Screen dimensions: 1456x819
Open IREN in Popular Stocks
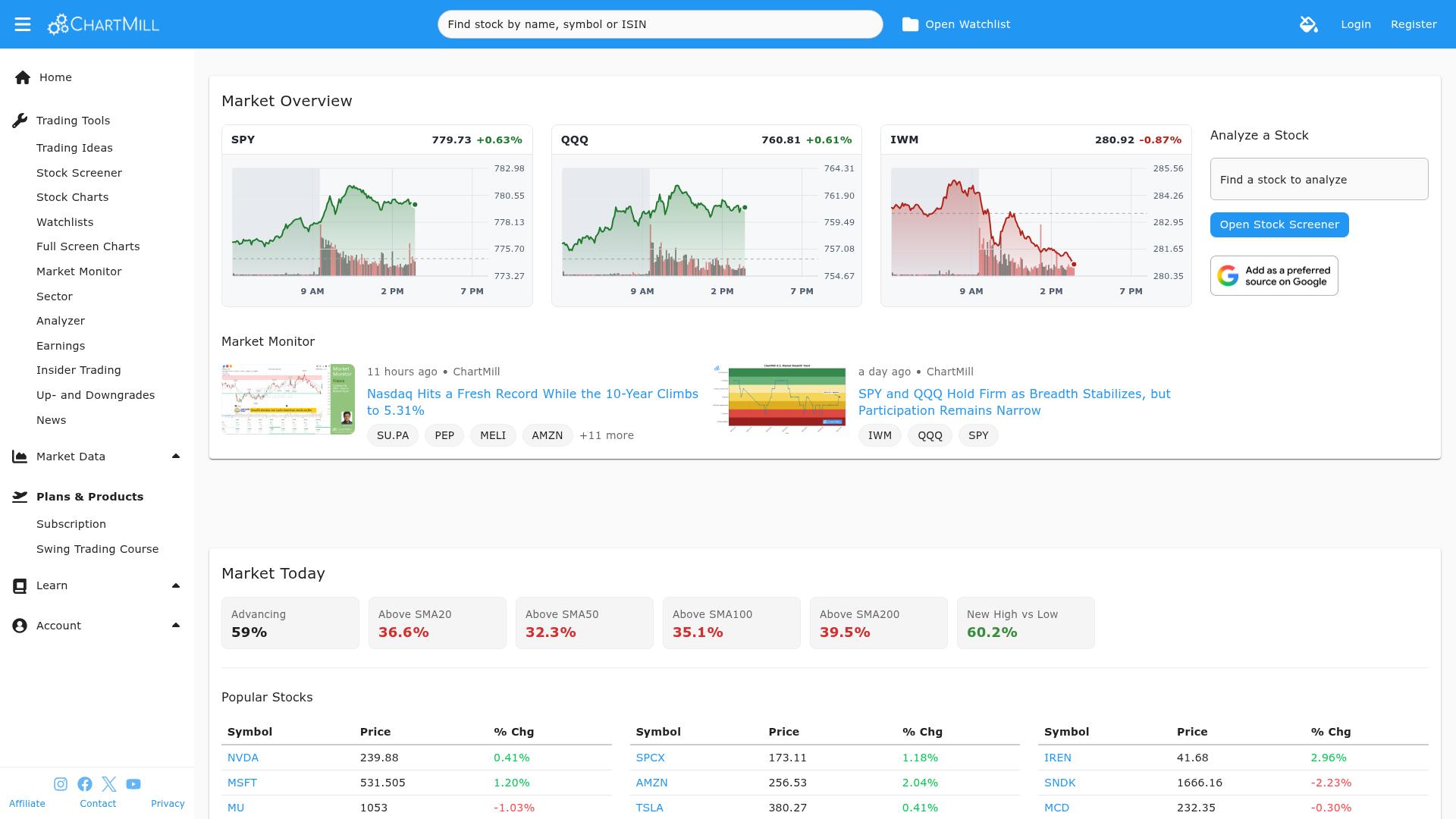click(1057, 758)
